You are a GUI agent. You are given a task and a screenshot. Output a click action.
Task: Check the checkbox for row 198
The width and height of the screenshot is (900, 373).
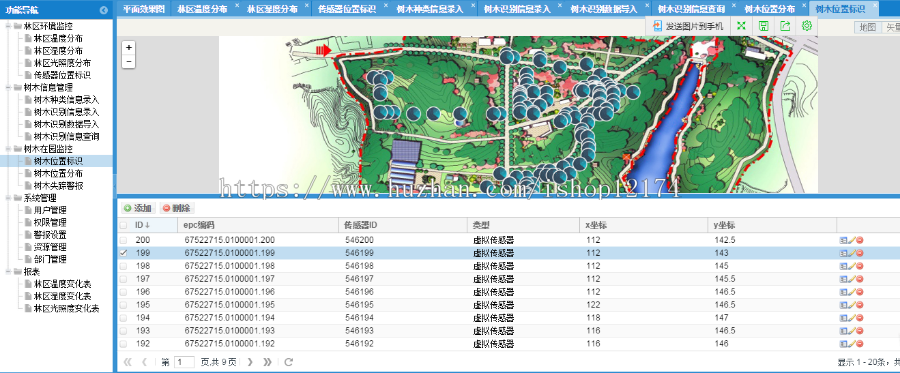click(123, 266)
